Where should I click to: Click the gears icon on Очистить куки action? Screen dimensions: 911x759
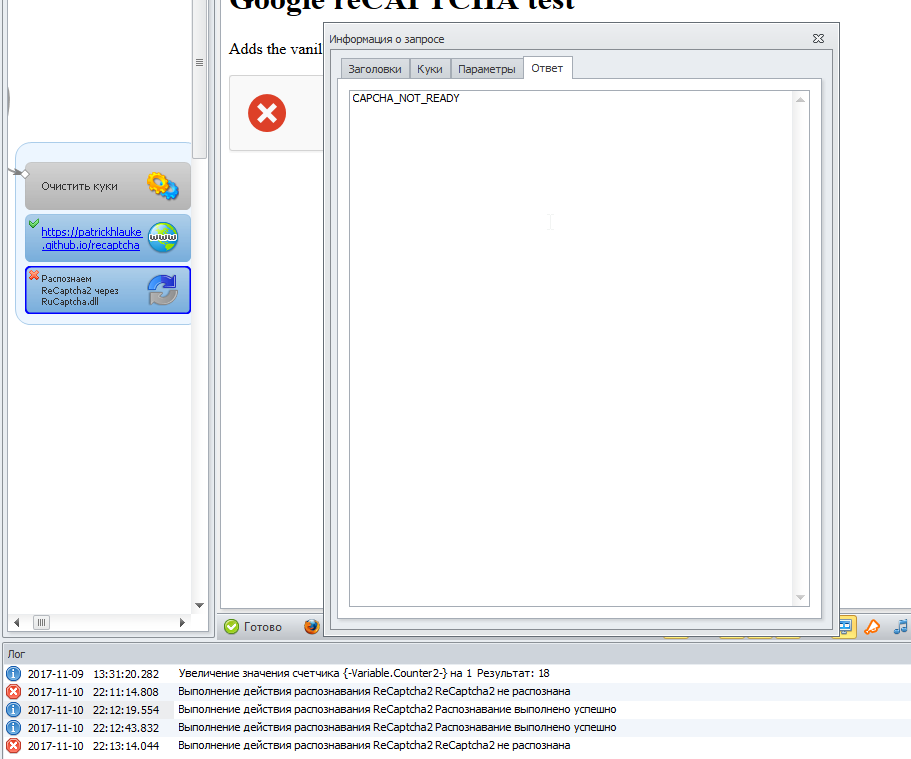[163, 186]
